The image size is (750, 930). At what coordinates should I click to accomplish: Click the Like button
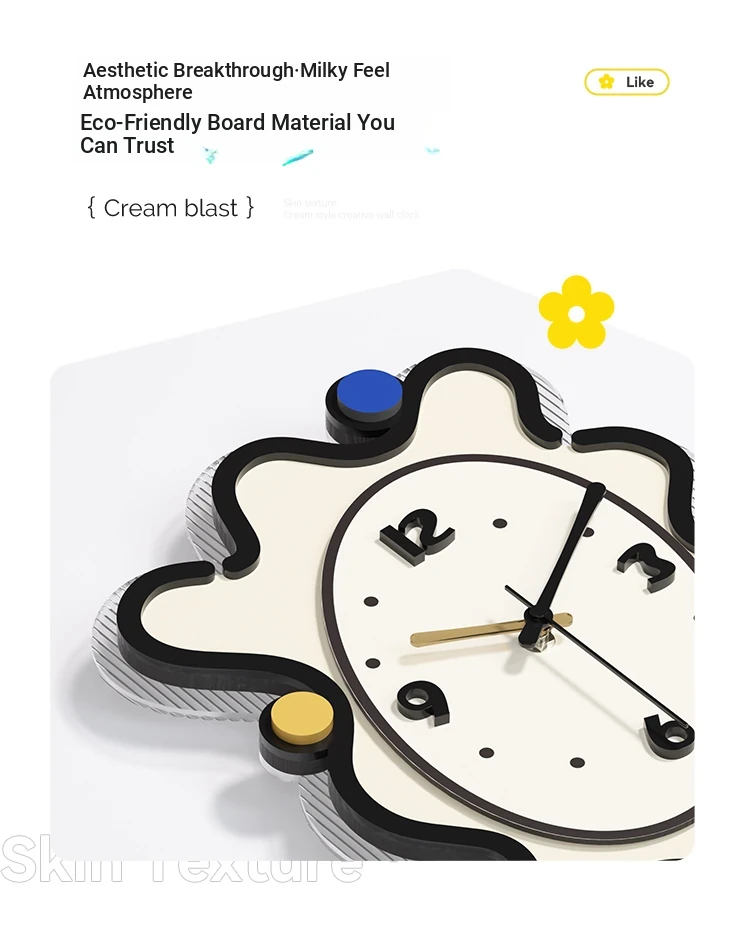click(626, 82)
